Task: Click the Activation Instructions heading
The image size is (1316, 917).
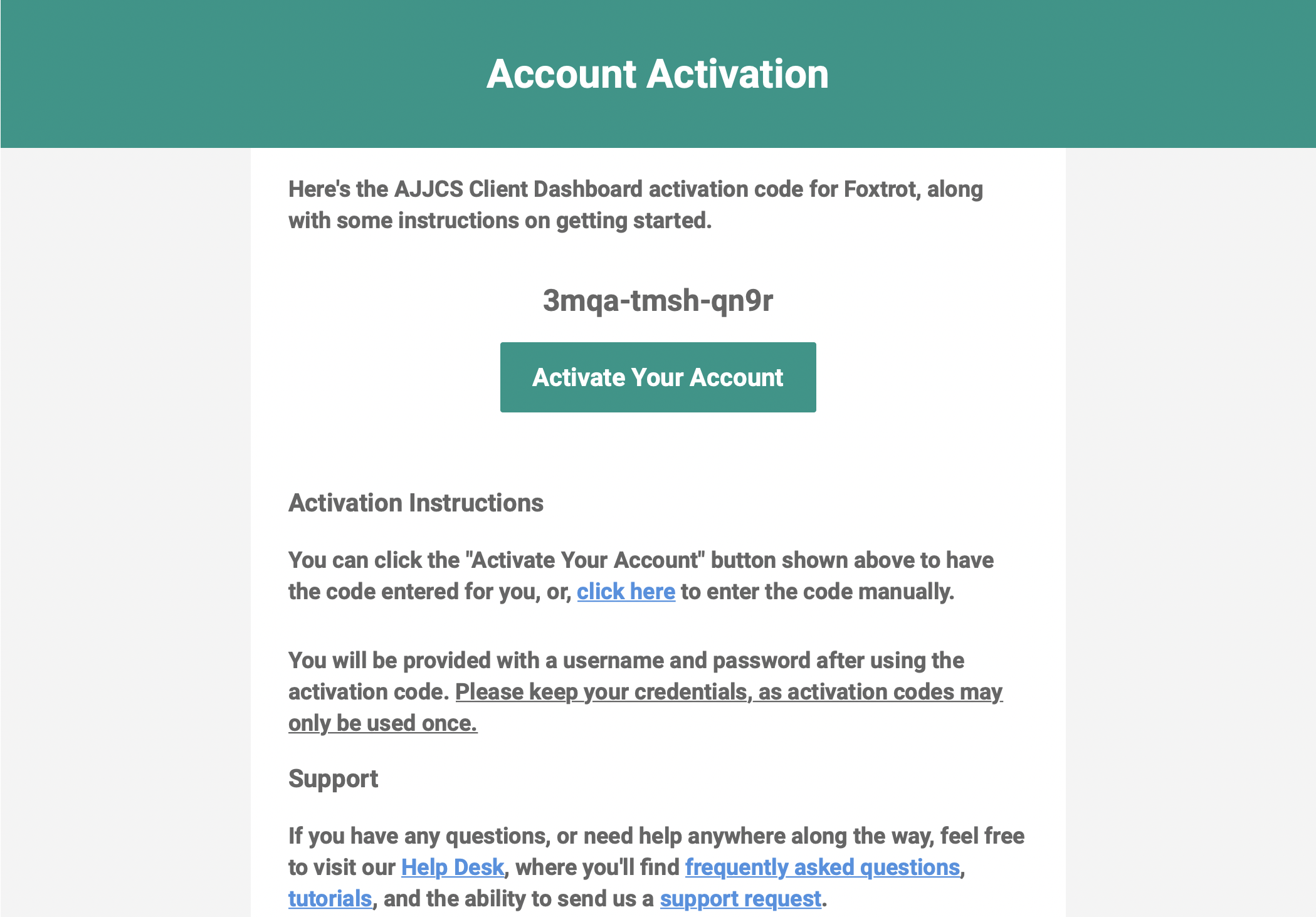Action: (x=416, y=503)
